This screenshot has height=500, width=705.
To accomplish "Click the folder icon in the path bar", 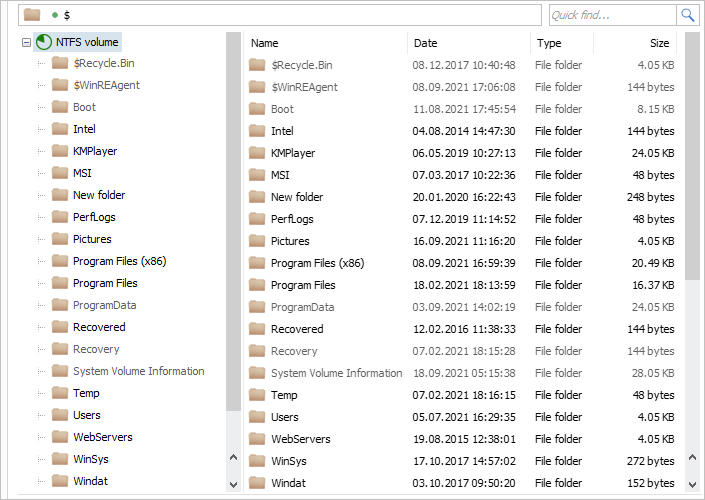I will (x=32, y=15).
